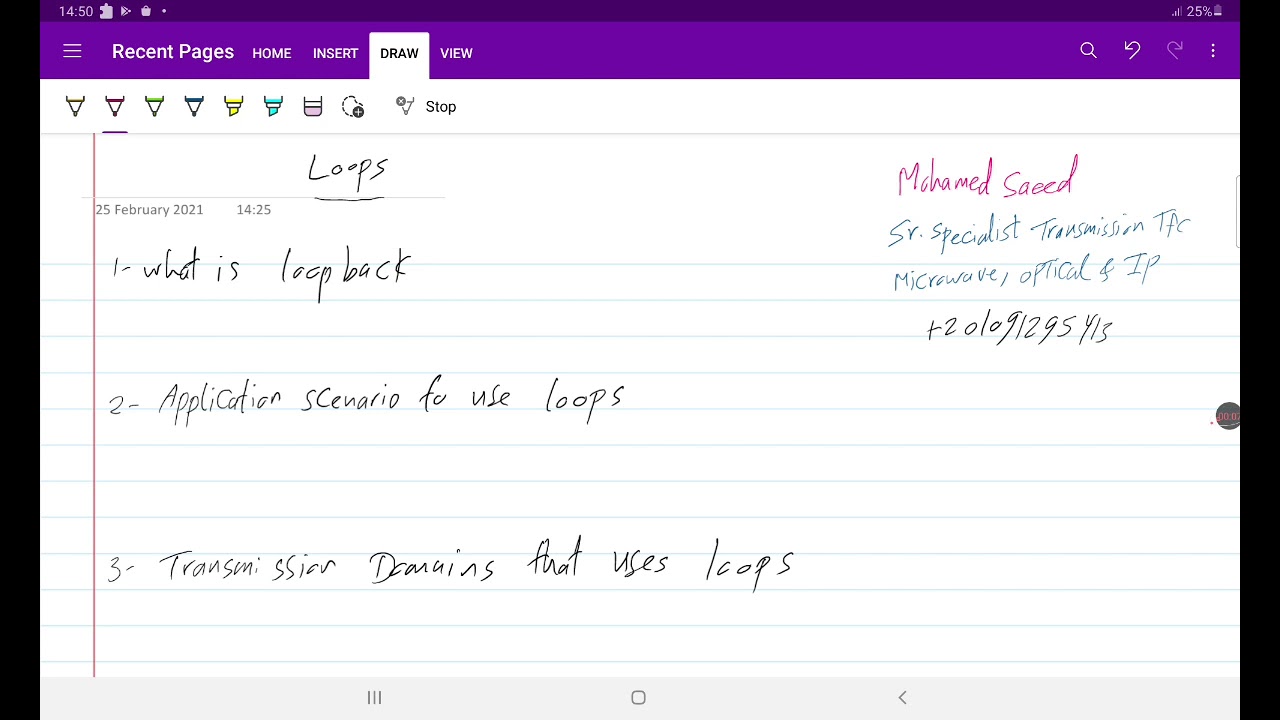Select the yellow highlighter

[233, 106]
